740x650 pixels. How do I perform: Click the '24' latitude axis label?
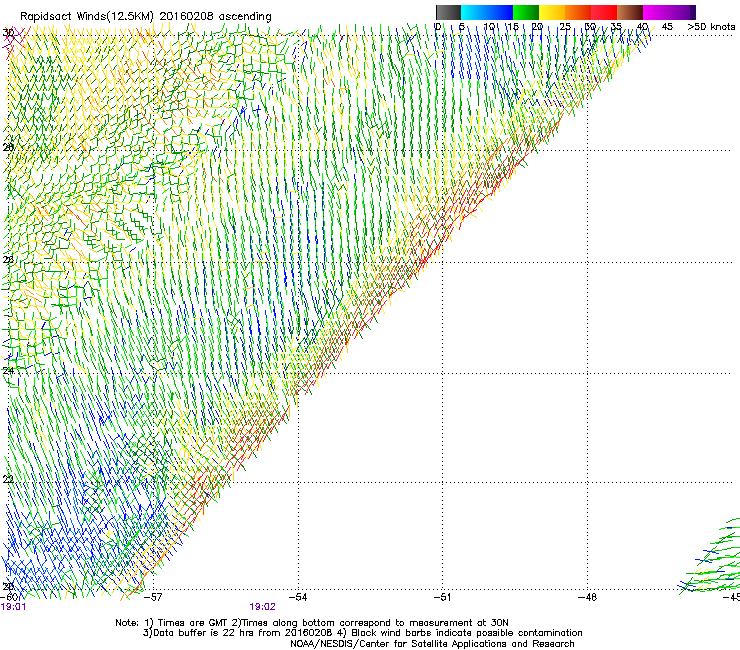click(x=8, y=371)
